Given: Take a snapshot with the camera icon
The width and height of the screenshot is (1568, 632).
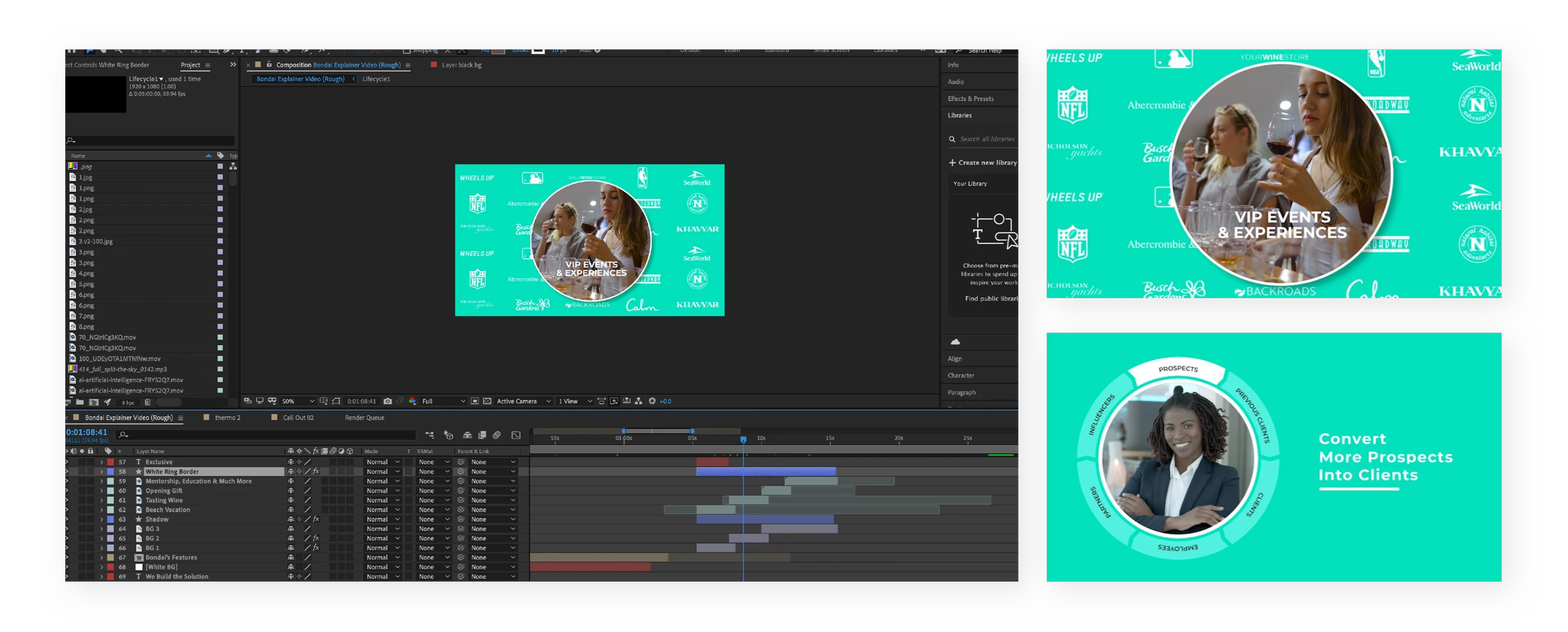Looking at the screenshot, I should (388, 401).
